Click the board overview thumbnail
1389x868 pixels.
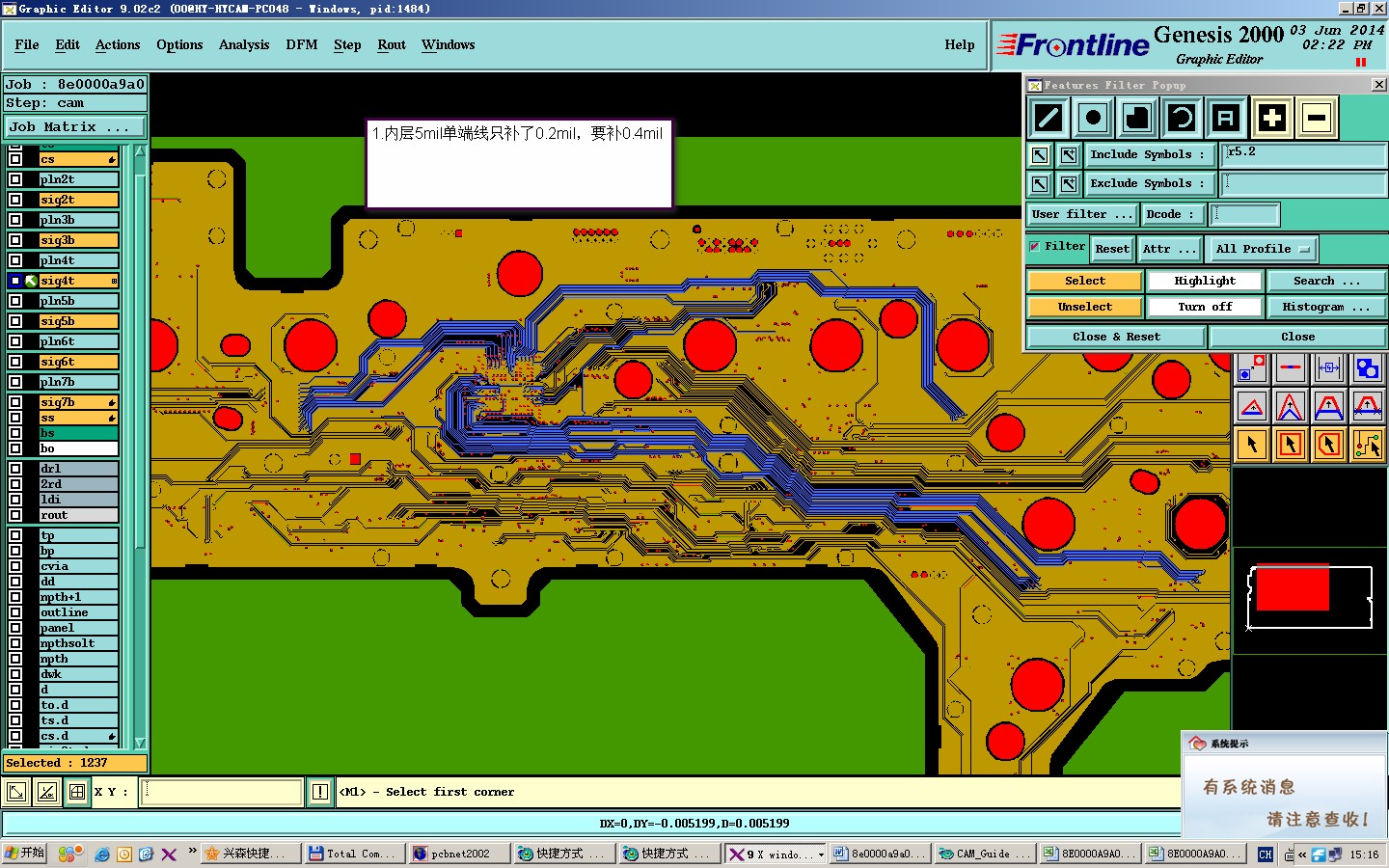point(1309,596)
